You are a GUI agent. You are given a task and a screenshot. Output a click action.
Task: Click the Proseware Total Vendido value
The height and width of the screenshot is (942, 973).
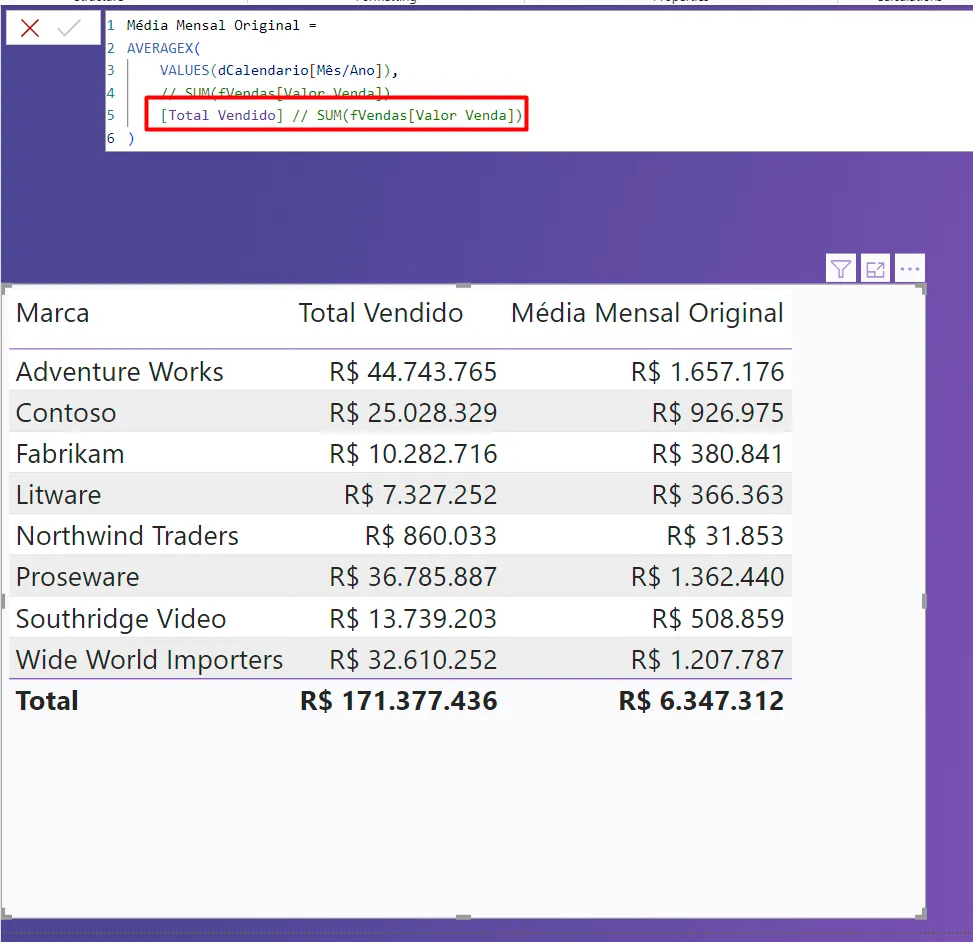coord(413,577)
